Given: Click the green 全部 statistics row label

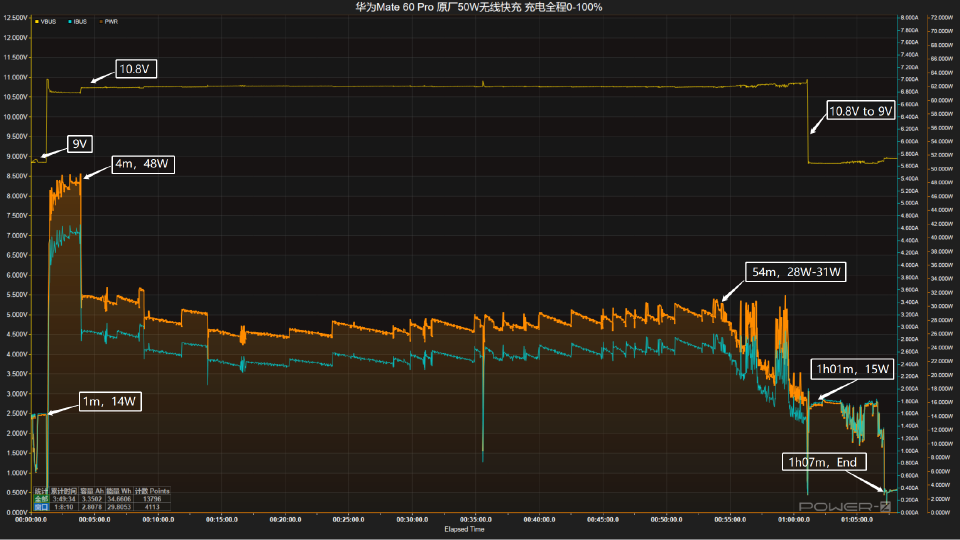Looking at the screenshot, I should click(x=40, y=499).
